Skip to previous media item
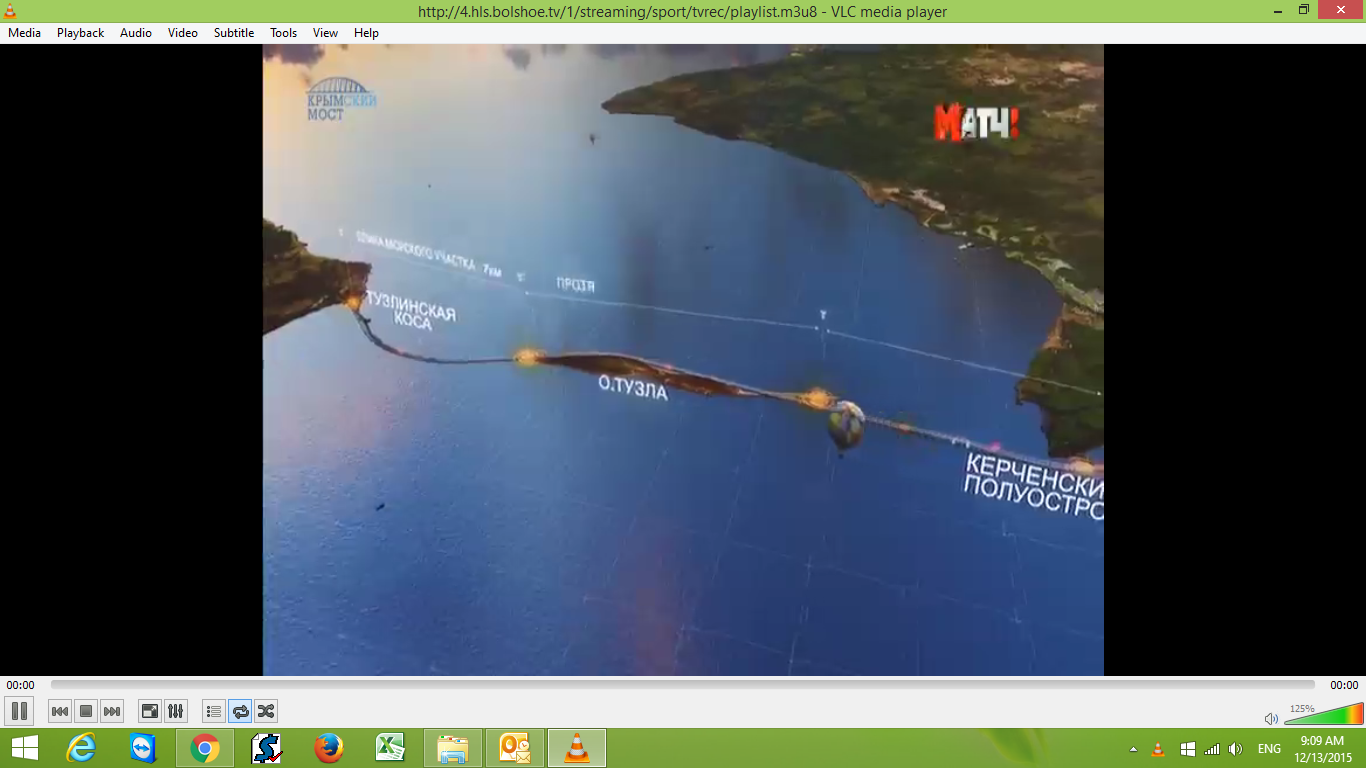Screen dimensions: 1366x768 pyautogui.click(x=60, y=711)
